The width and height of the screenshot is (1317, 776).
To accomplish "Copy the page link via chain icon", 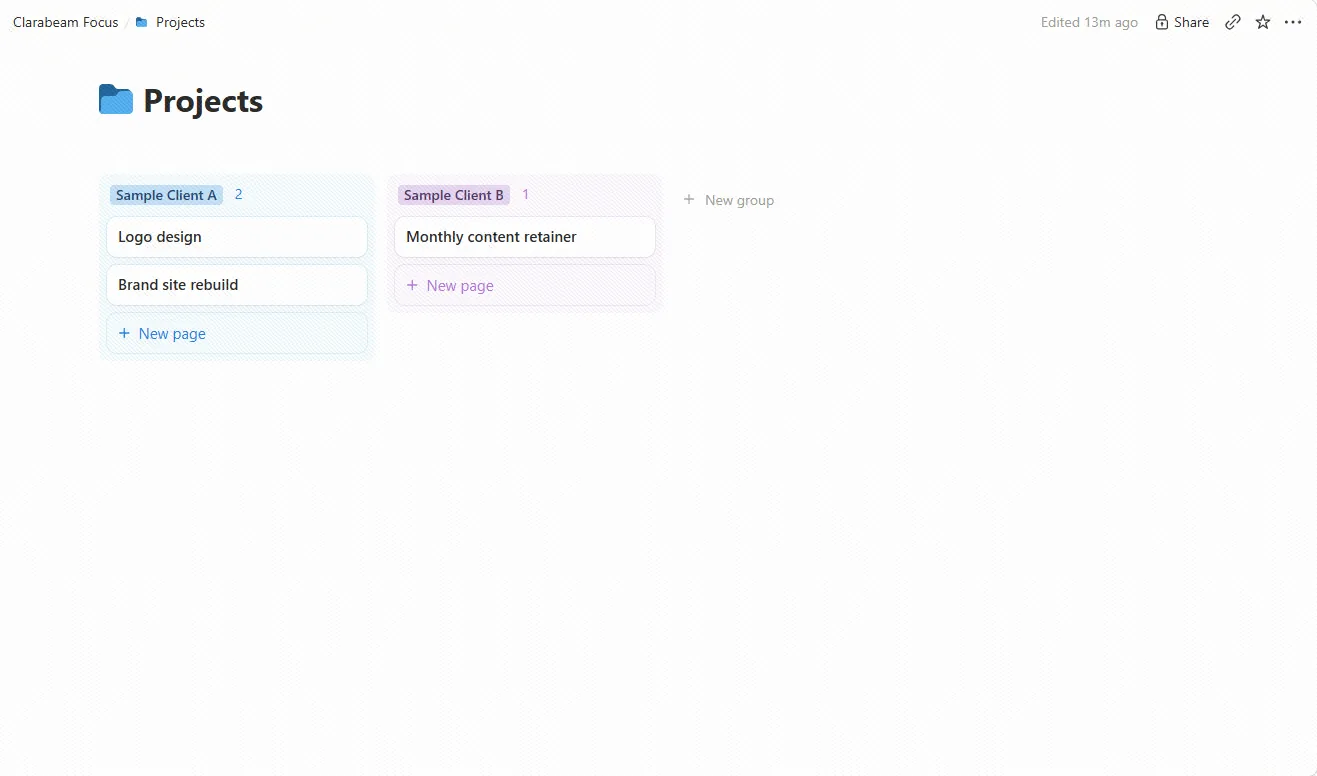I will click(x=1233, y=22).
